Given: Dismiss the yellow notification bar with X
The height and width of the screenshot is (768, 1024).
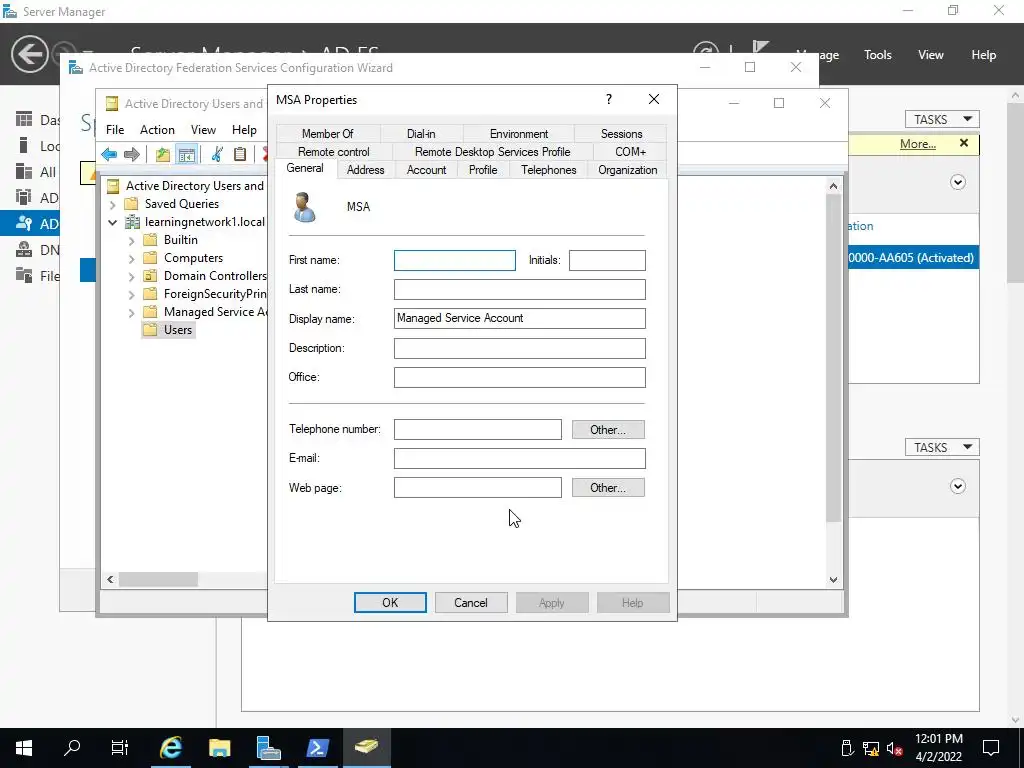Looking at the screenshot, I should pos(964,143).
